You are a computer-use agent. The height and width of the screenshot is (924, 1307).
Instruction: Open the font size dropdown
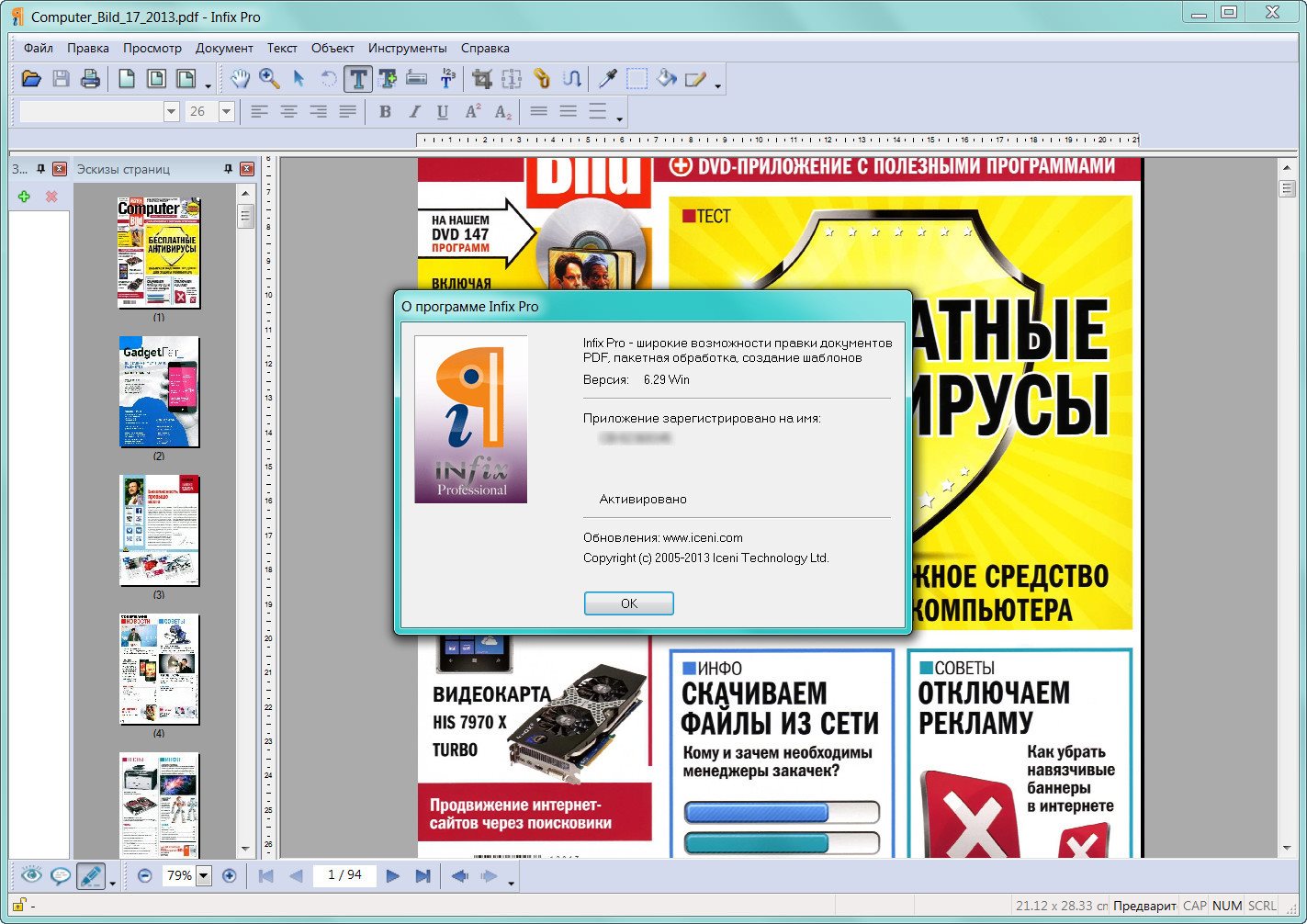227,112
